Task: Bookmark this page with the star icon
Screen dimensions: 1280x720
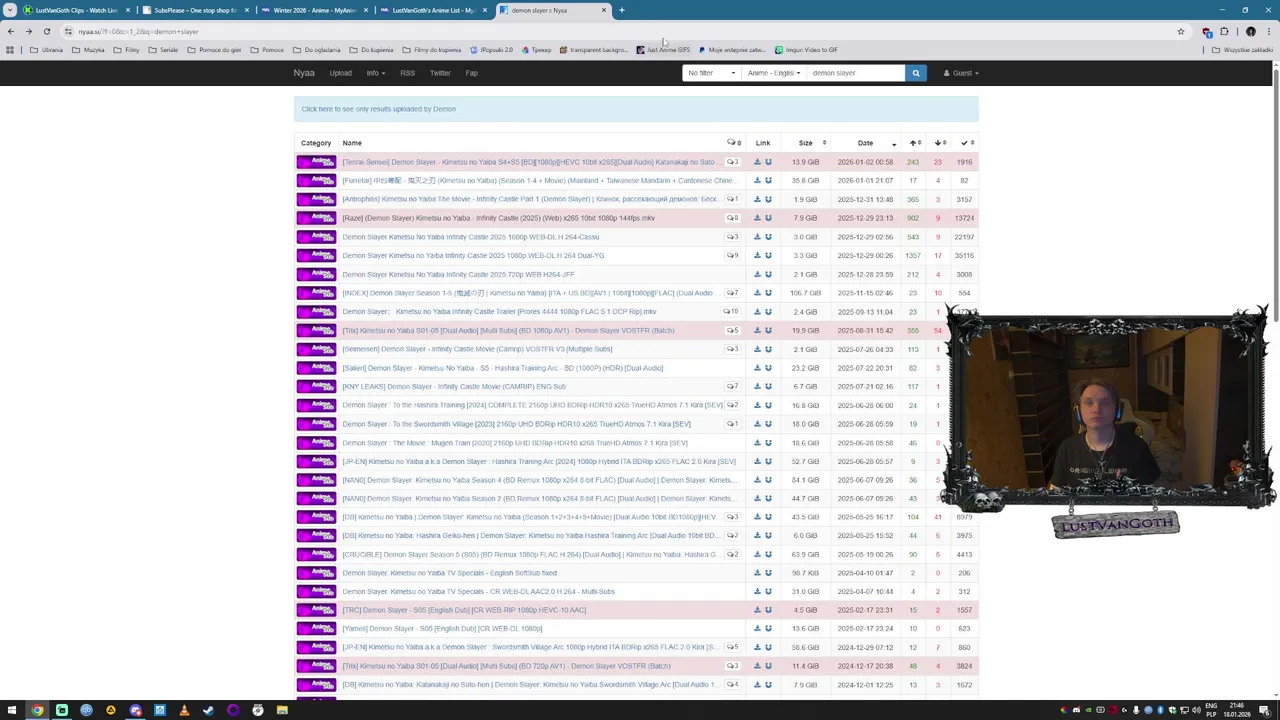Action: [x=1180, y=31]
